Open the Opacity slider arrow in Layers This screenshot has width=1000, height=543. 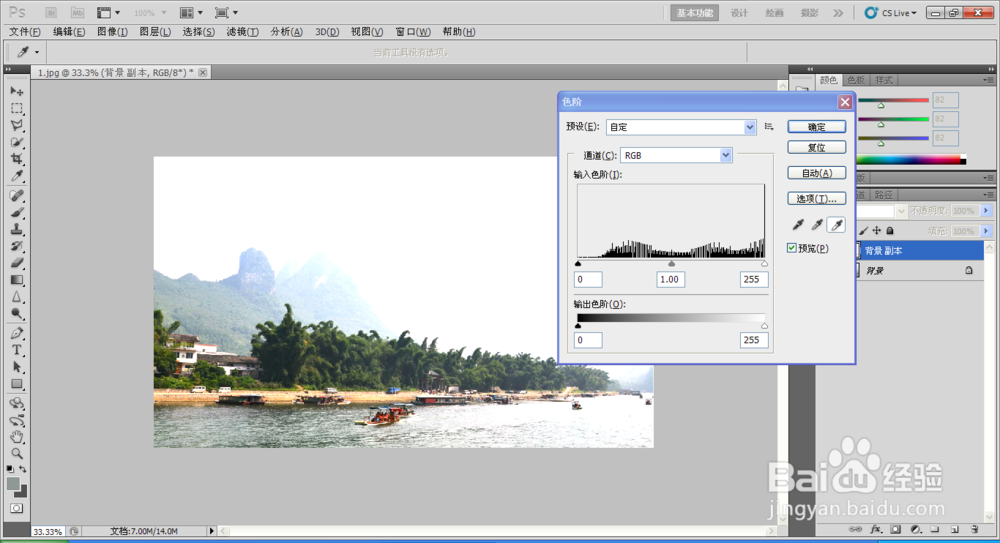coord(986,211)
